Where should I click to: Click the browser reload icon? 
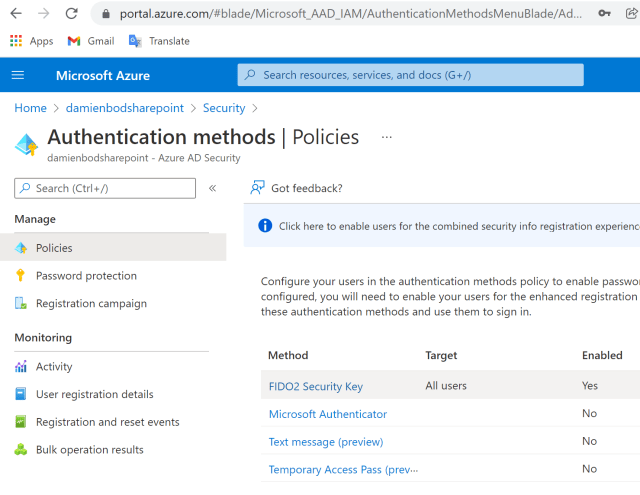pyautogui.click(x=71, y=14)
